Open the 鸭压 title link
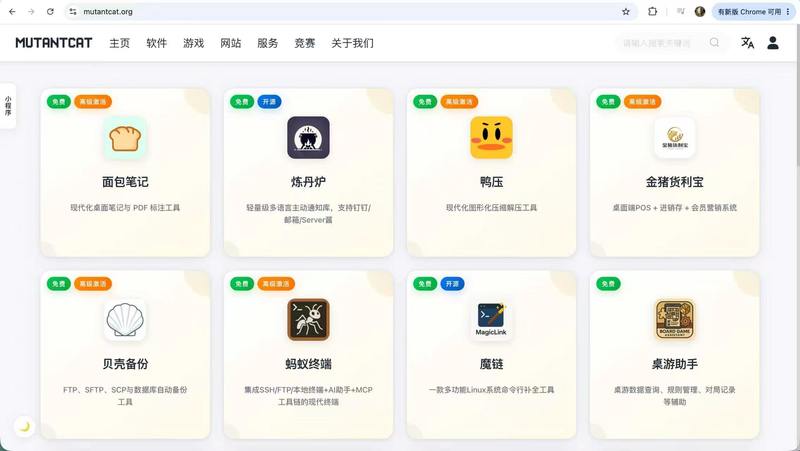 491,182
